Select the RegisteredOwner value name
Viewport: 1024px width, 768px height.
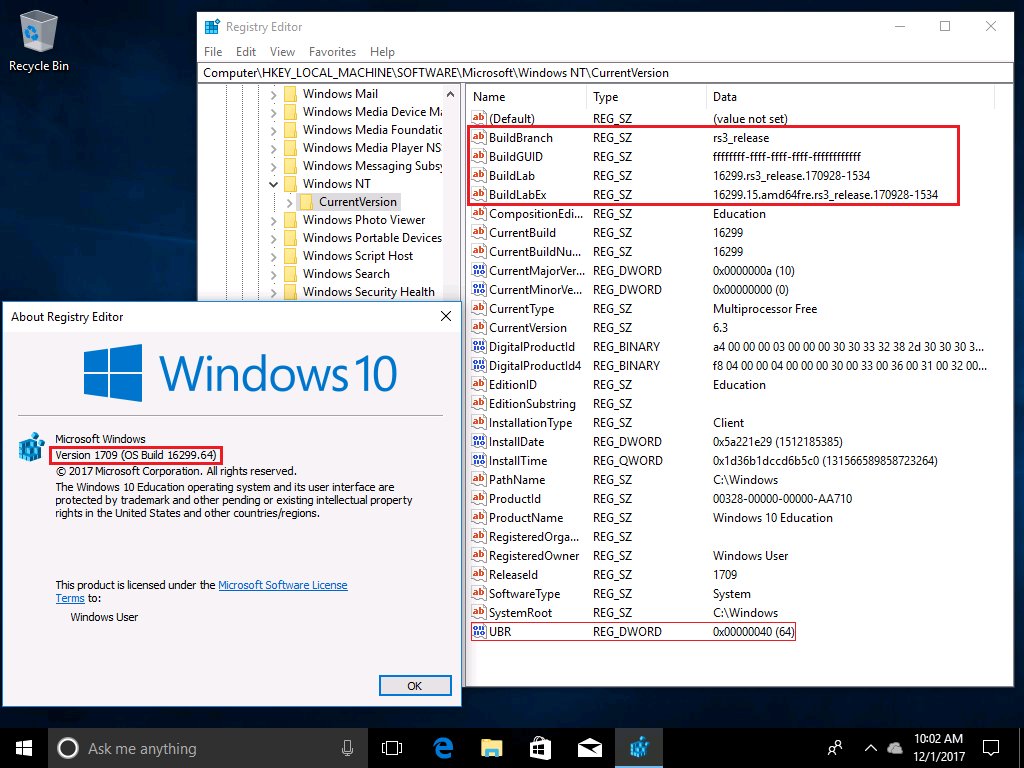[x=534, y=556]
